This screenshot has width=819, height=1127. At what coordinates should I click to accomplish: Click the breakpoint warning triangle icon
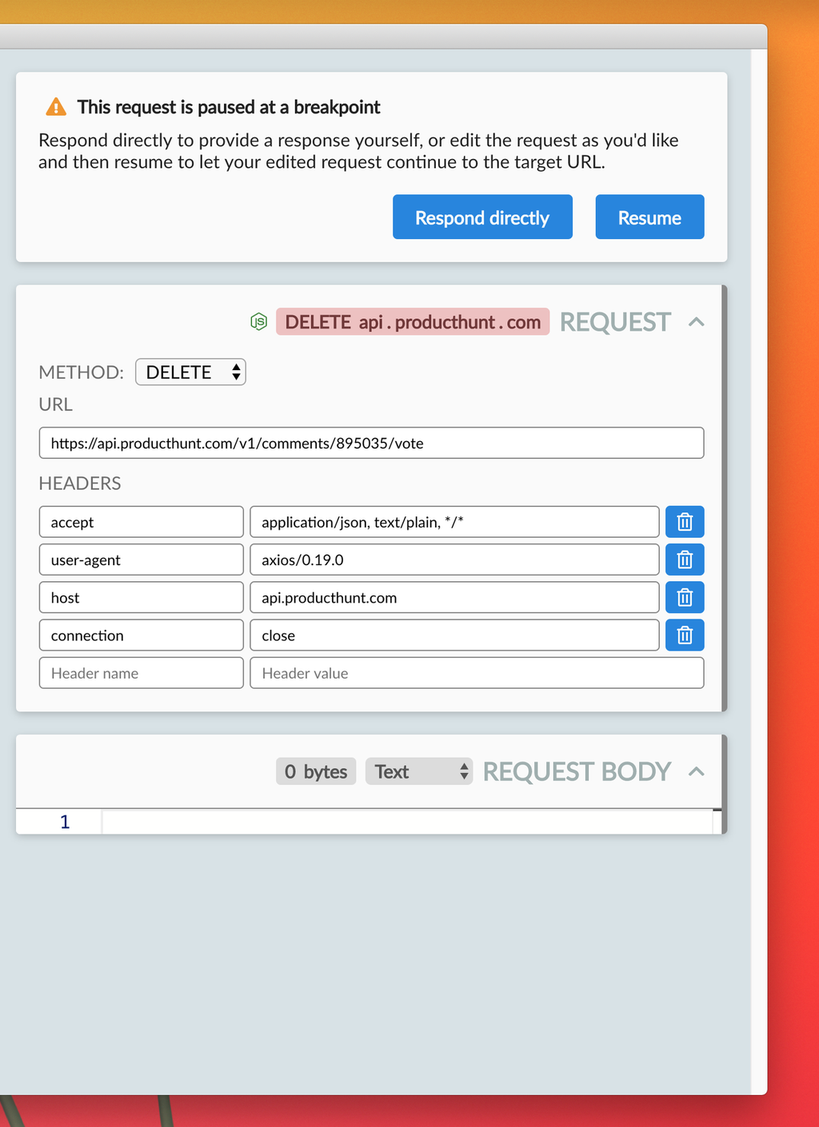click(x=55, y=106)
